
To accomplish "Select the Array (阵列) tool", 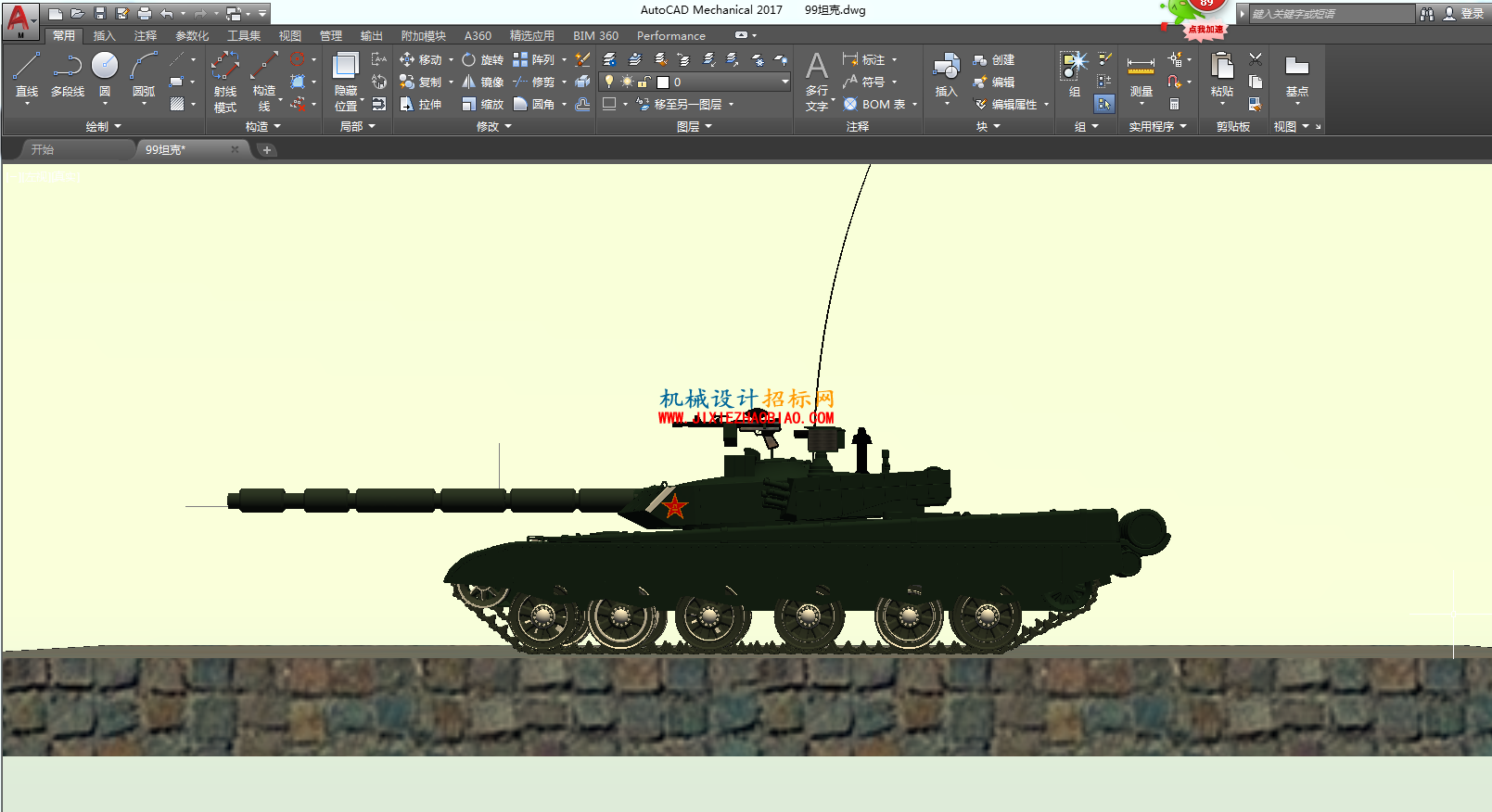I will tap(534, 59).
